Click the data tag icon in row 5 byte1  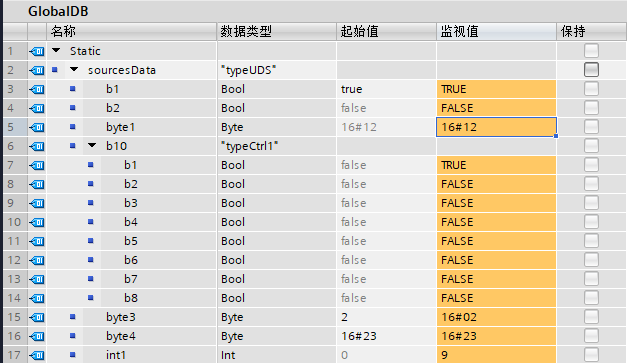[x=37, y=127]
